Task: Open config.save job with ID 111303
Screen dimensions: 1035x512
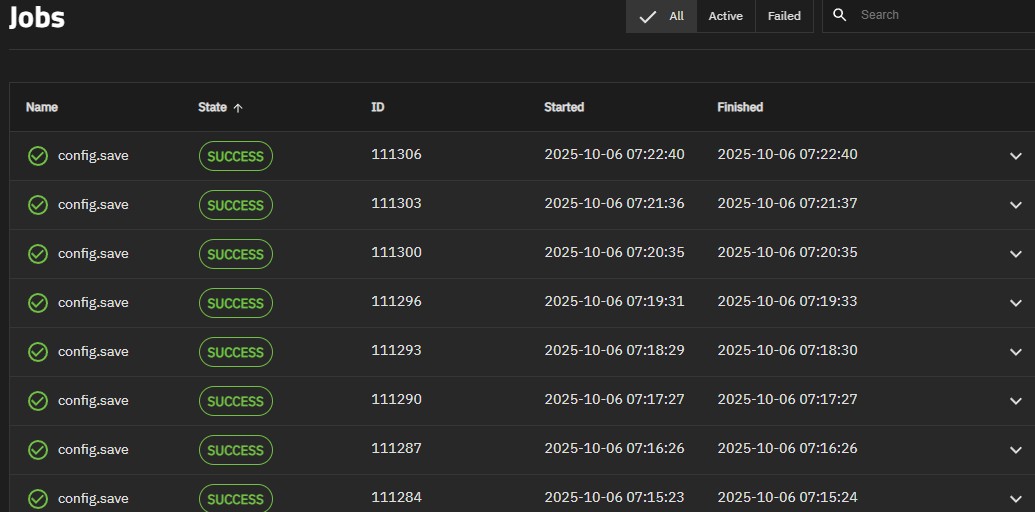Action: tap(93, 205)
